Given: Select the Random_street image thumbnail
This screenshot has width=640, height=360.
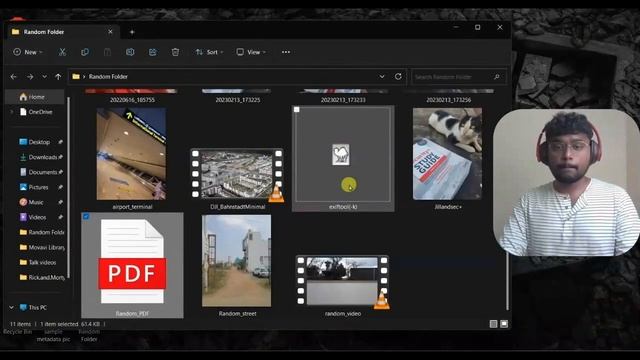Looking at the screenshot, I should pyautogui.click(x=237, y=260).
